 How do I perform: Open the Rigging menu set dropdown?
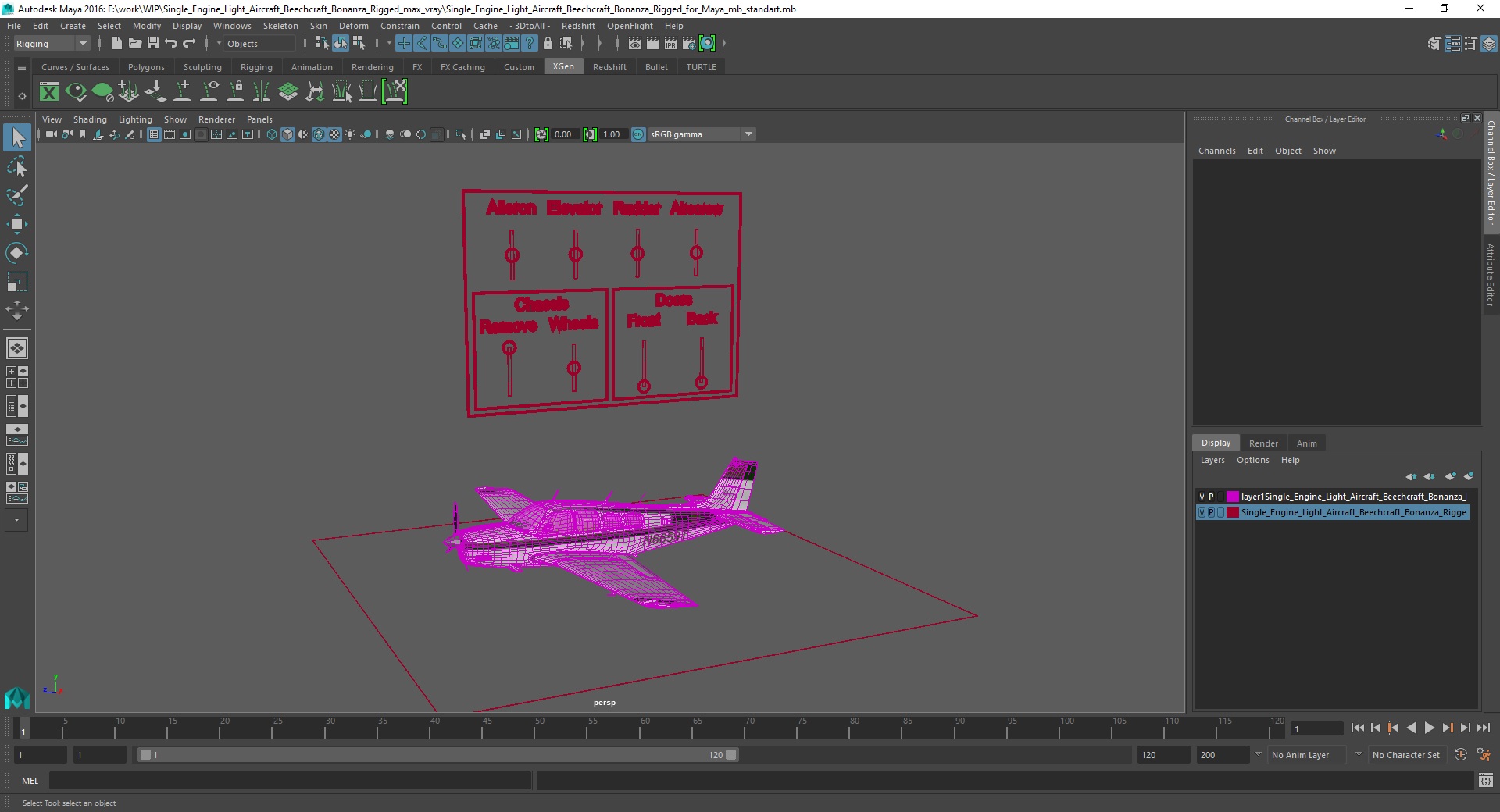pos(52,44)
